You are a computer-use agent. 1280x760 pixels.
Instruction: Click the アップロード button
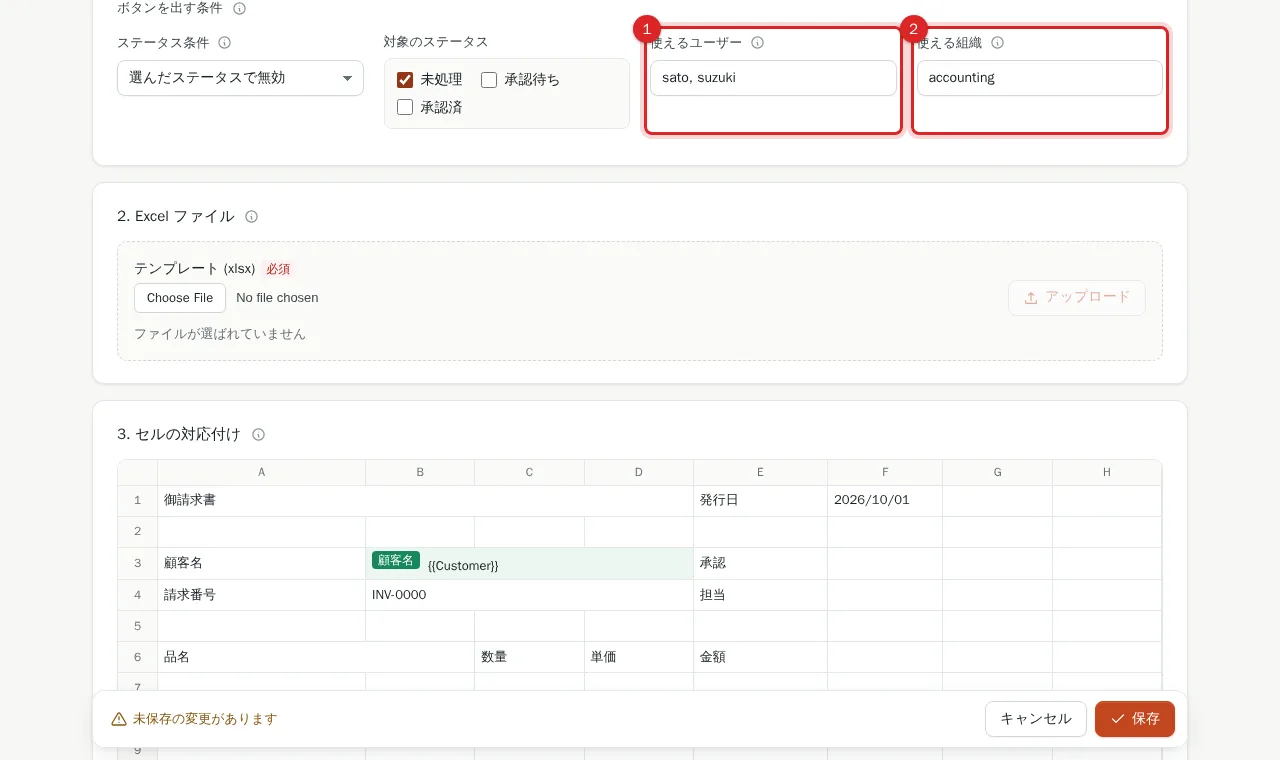point(1077,298)
